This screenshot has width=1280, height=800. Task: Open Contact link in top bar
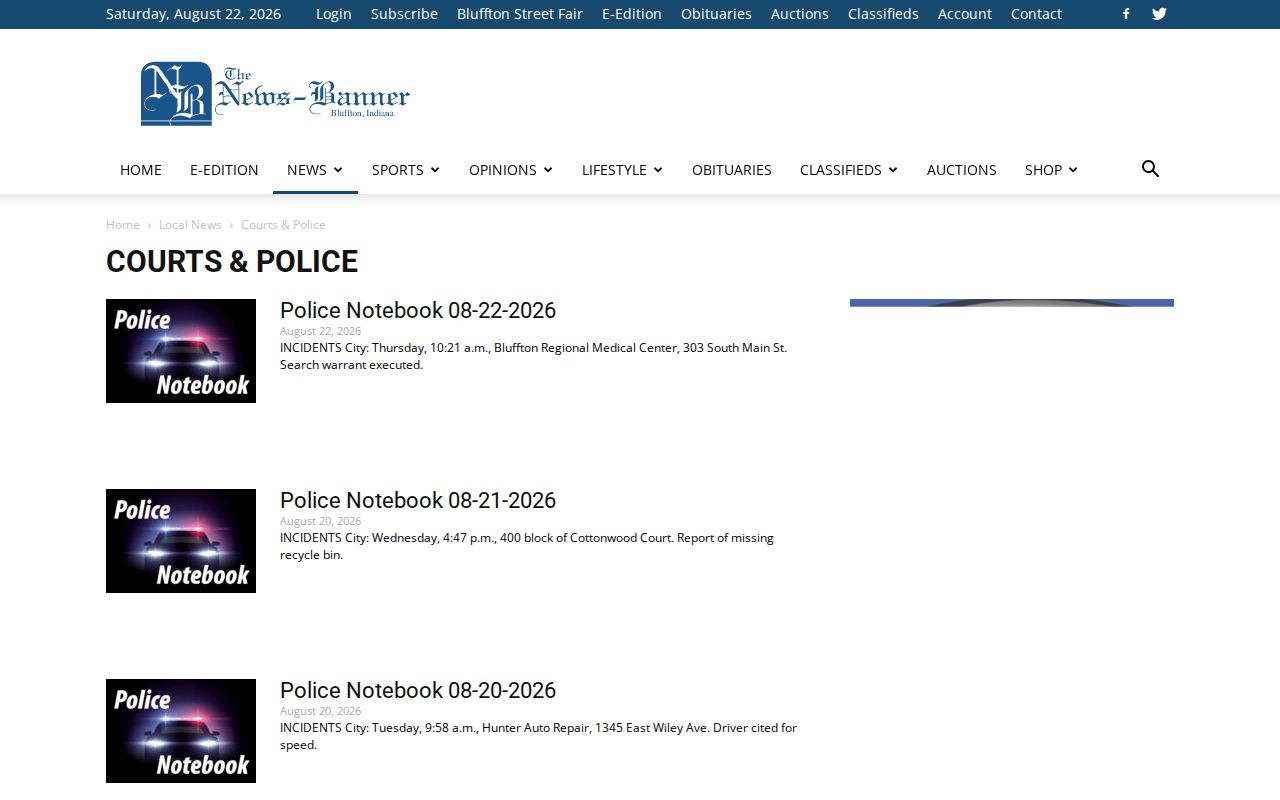click(1036, 14)
